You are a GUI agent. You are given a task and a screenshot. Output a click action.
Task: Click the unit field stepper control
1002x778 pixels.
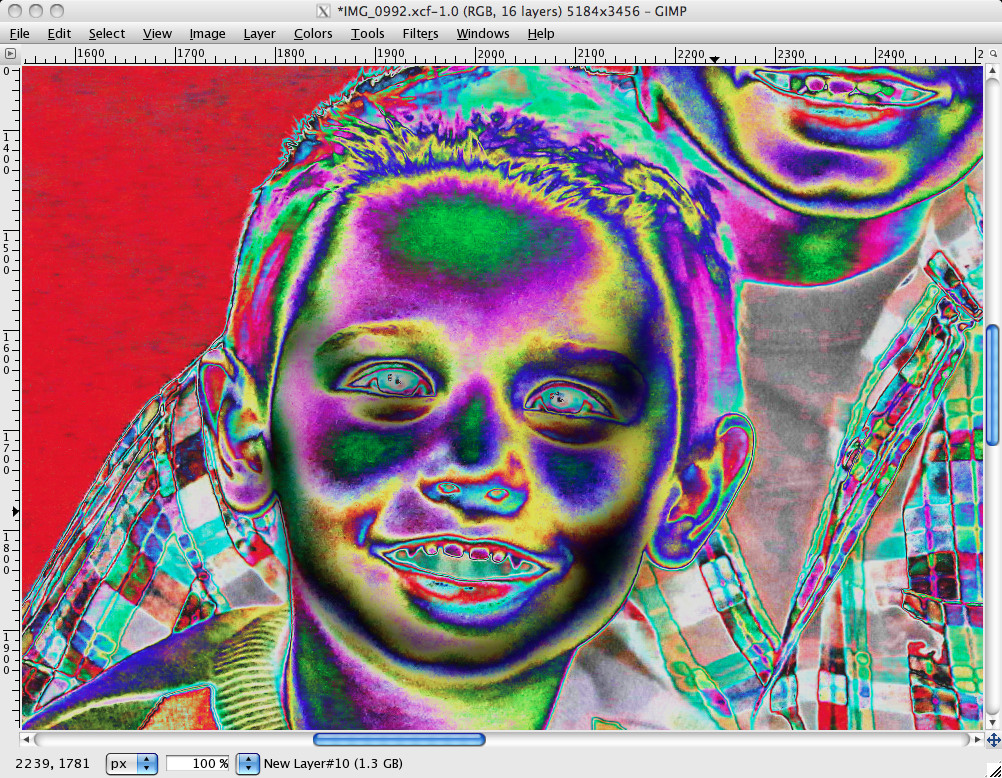[x=146, y=763]
